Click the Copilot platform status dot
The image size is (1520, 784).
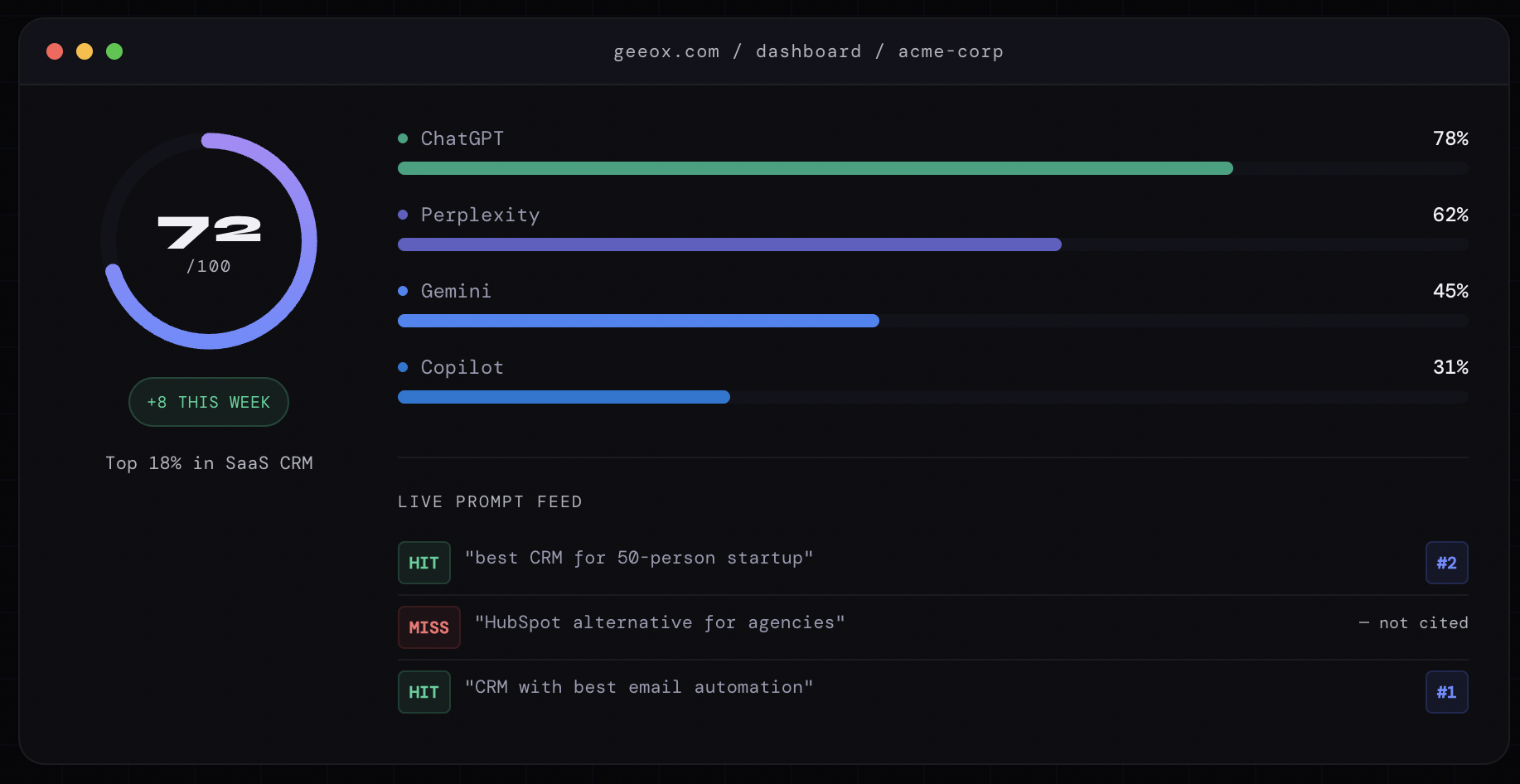coord(404,367)
